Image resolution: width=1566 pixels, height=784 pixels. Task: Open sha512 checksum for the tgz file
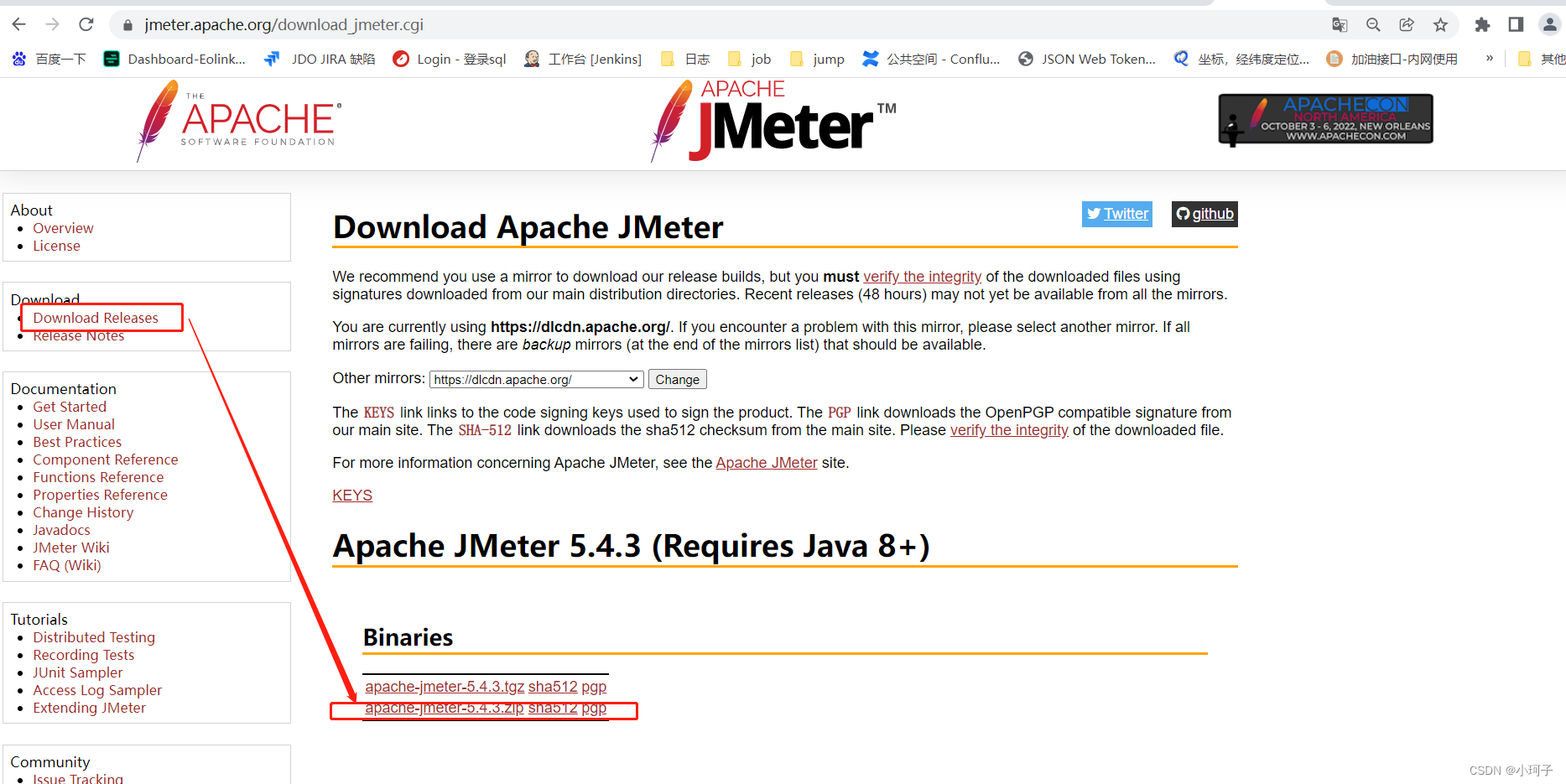[x=553, y=687]
